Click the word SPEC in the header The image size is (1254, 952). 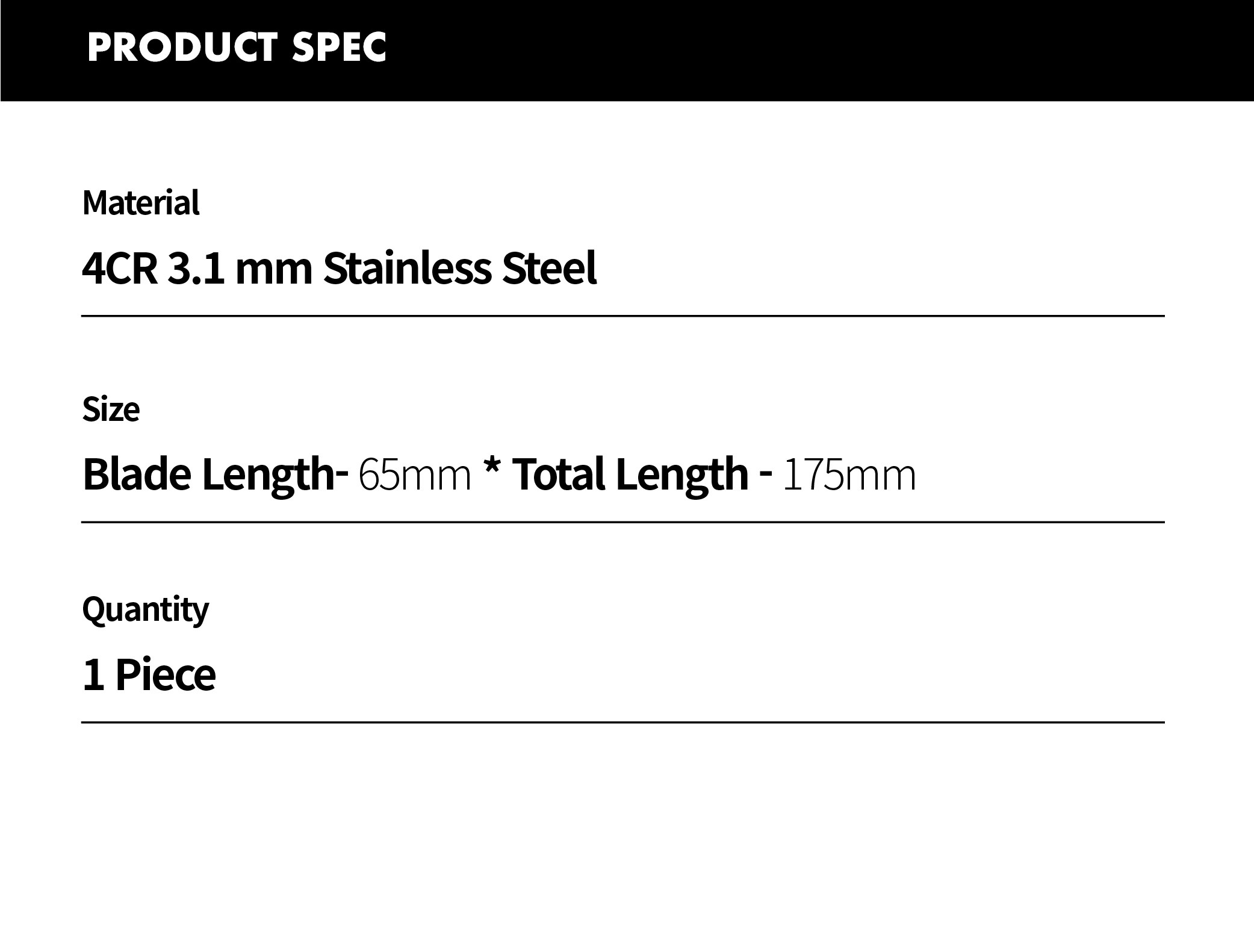click(x=339, y=47)
